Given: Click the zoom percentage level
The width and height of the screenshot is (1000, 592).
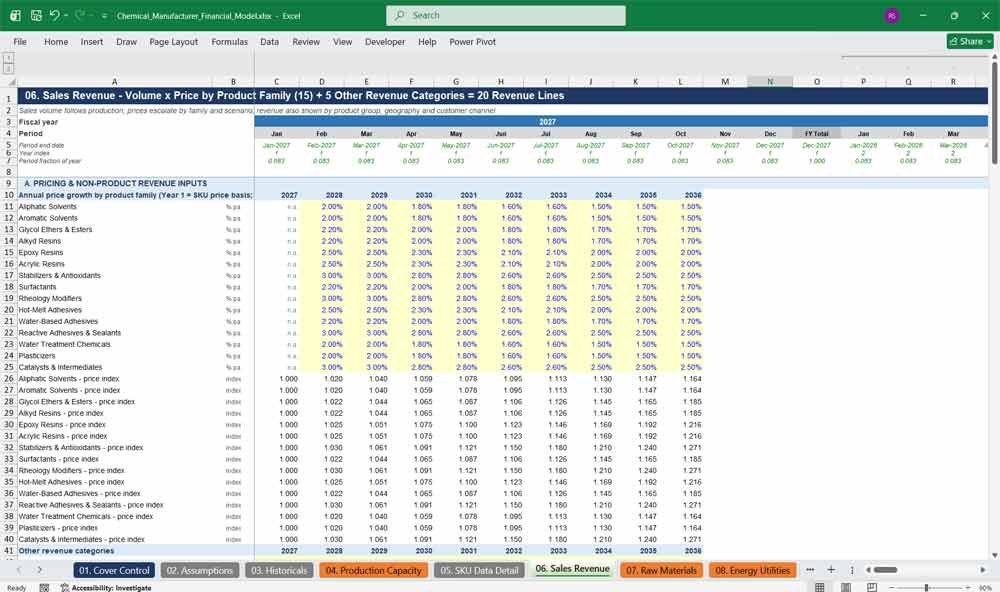Looking at the screenshot, I should pos(985,588).
